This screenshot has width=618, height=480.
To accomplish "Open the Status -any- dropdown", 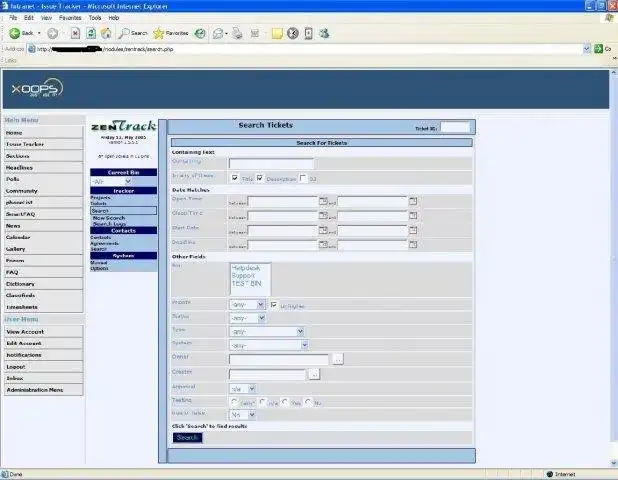I will point(248,318).
